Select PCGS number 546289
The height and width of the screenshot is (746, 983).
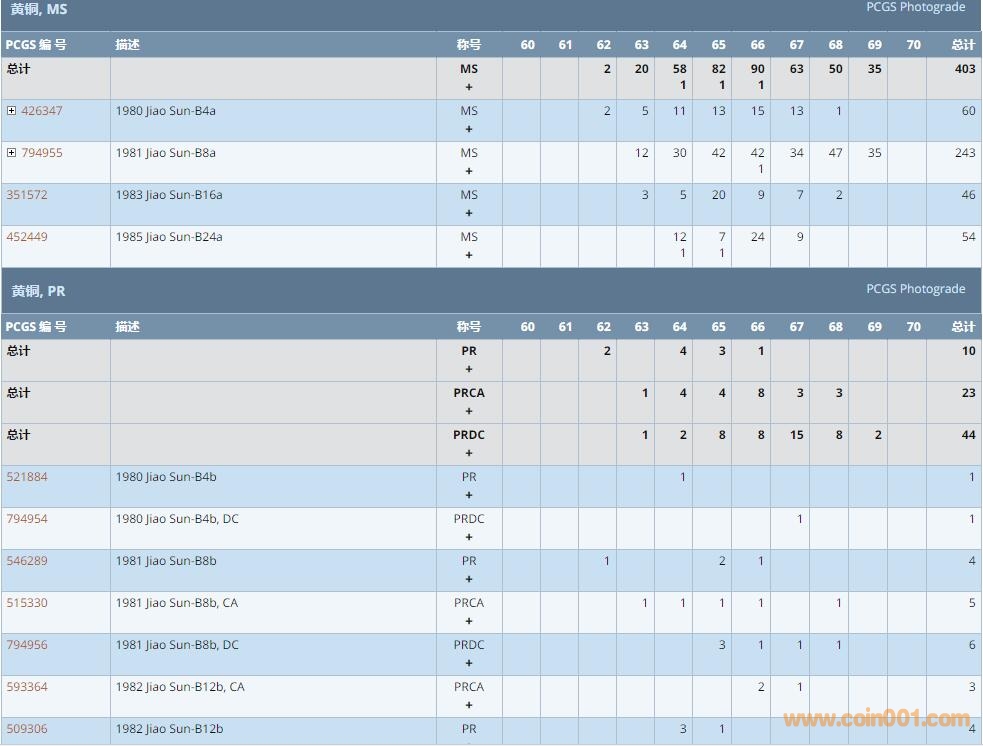(27, 561)
